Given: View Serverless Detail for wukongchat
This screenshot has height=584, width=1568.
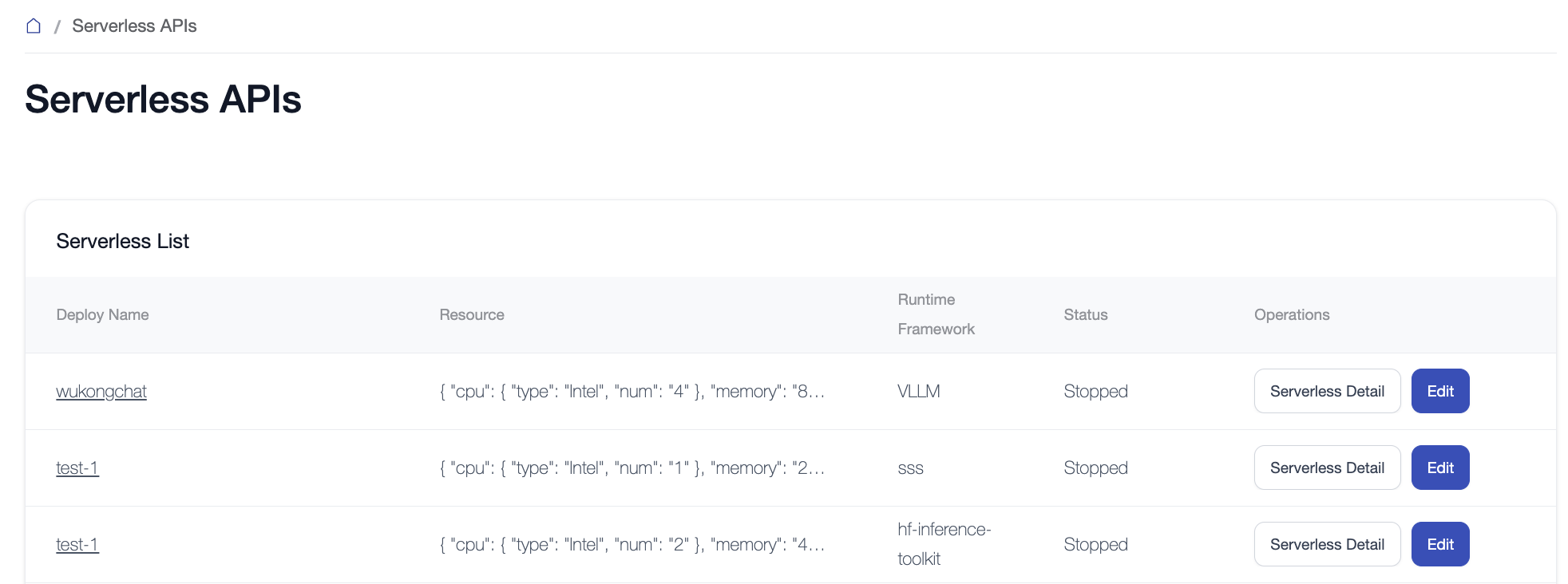Looking at the screenshot, I should (1327, 392).
